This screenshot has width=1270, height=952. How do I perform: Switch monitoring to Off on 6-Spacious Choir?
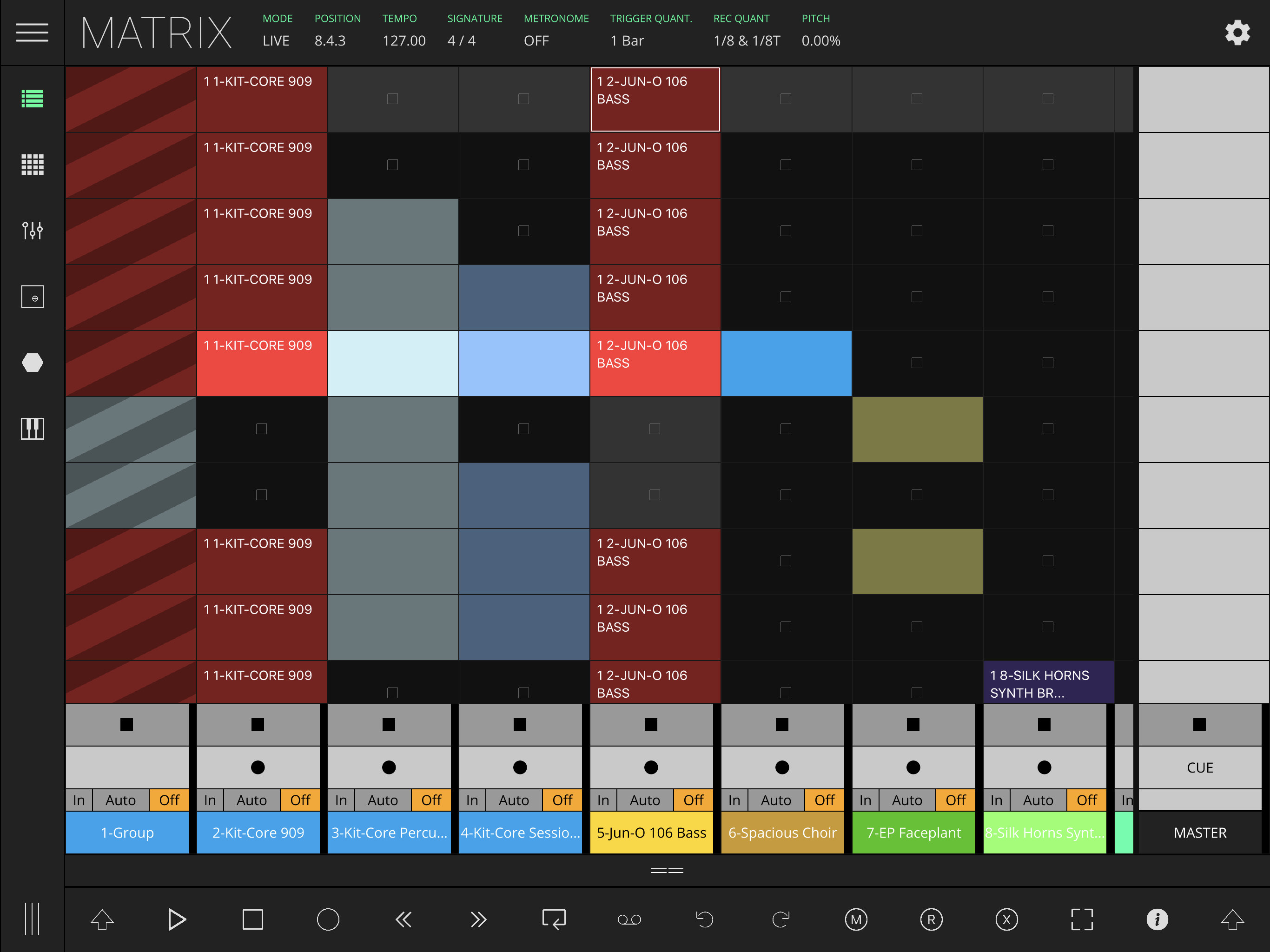(x=825, y=799)
